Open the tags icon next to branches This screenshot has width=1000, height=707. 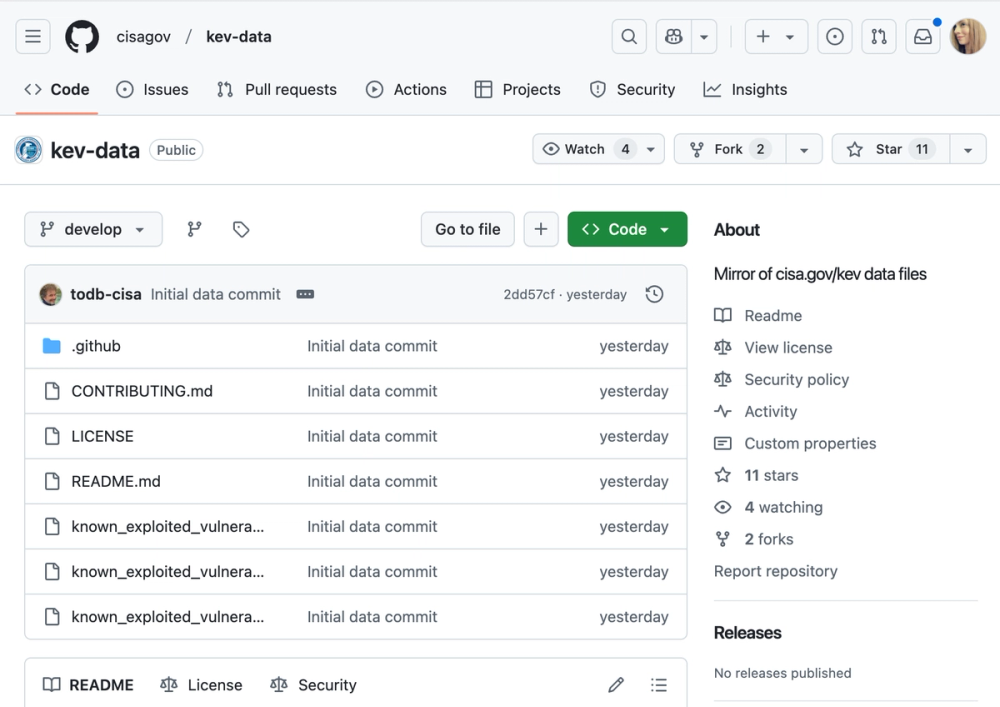[240, 229]
